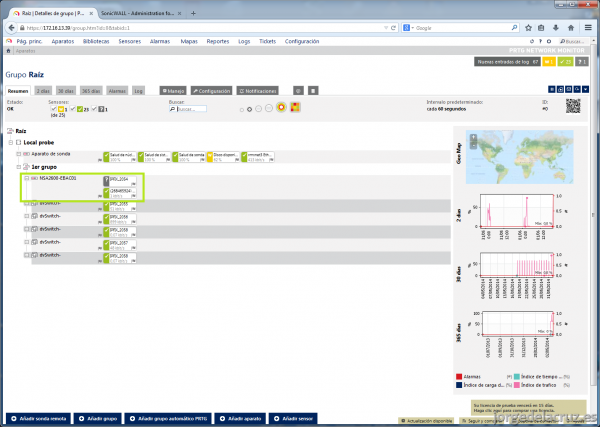This screenshot has height=427, width=600.
Task: Click second dark blue toolbar icon at right
Action: click(560, 89)
